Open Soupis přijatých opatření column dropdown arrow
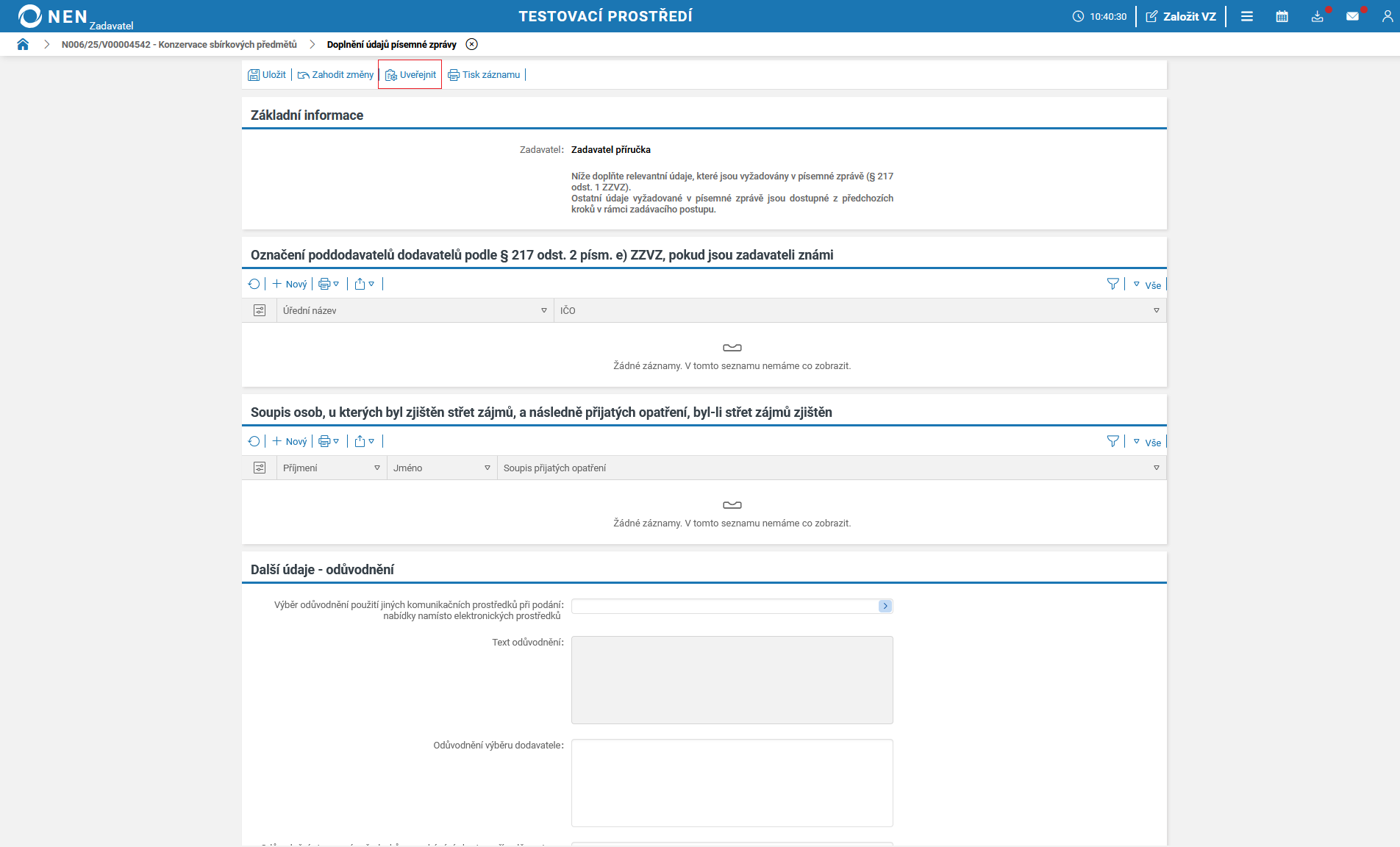Viewport: 1400px width, 847px height. pyautogui.click(x=1157, y=468)
